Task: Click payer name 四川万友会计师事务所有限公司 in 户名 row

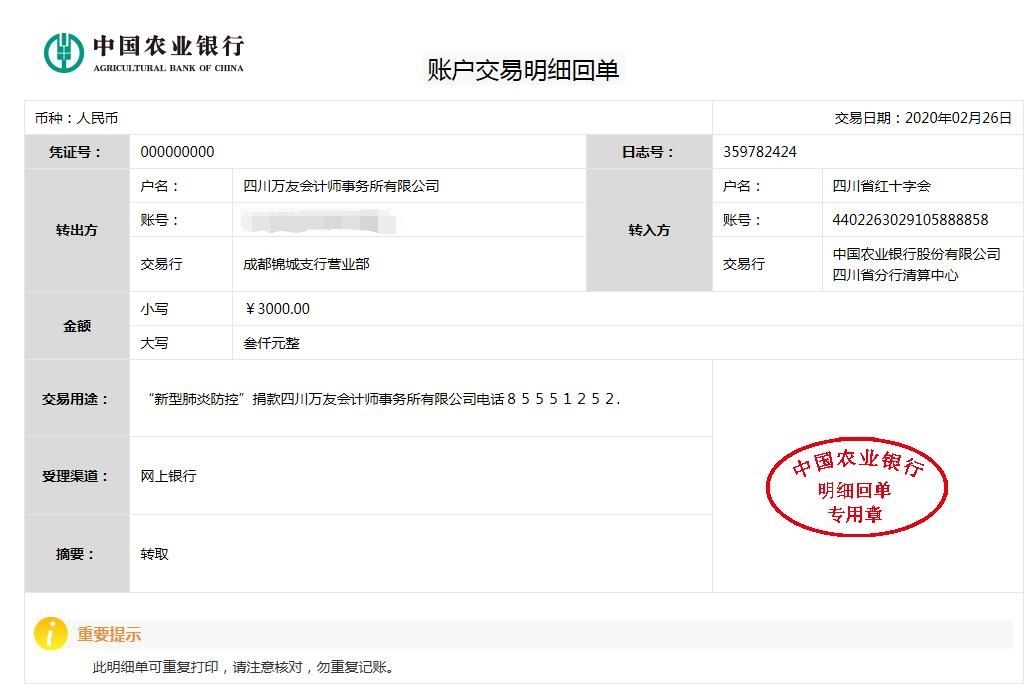Action: coord(341,186)
